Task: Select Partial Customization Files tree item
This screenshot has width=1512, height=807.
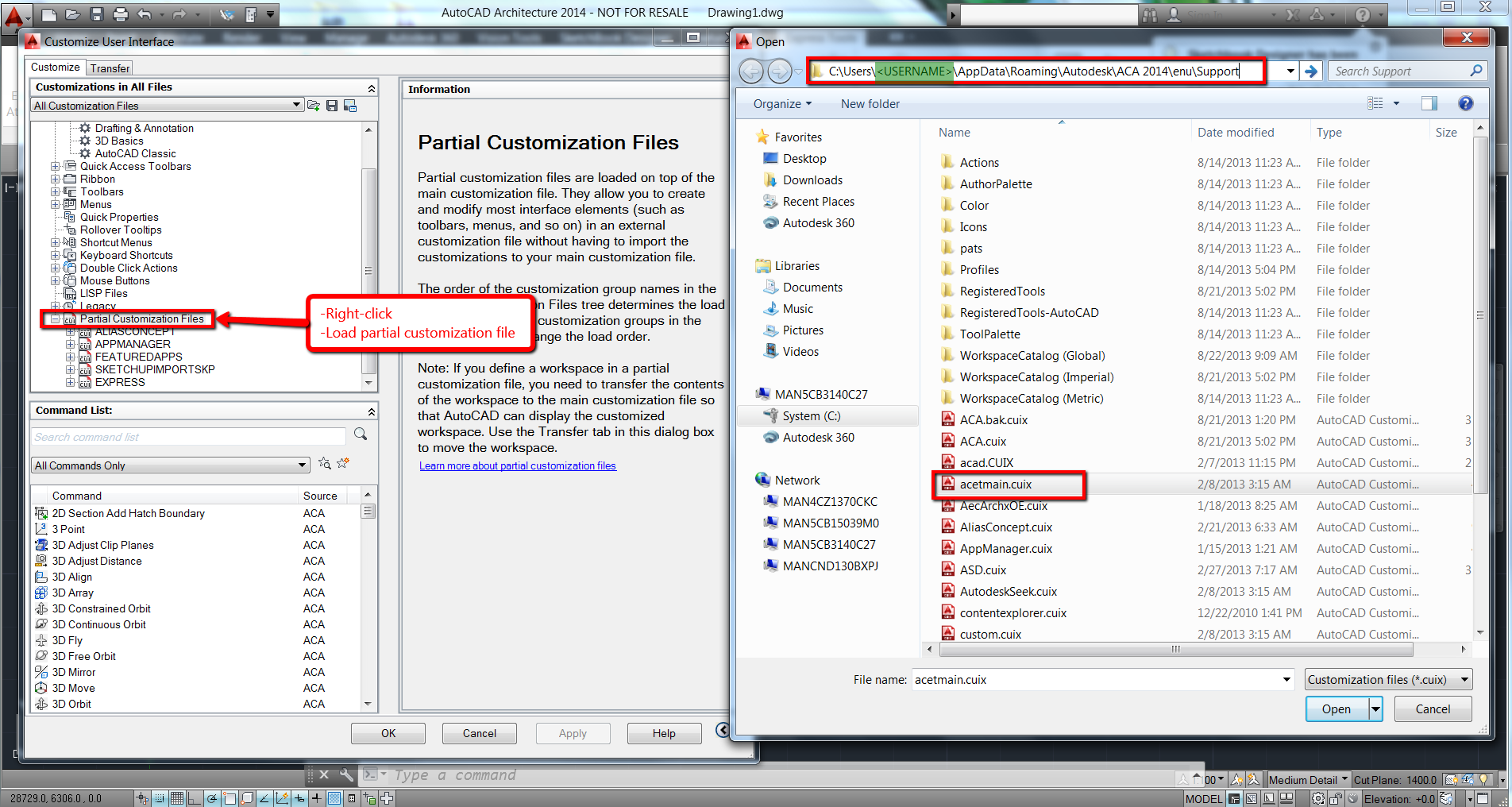Action: pyautogui.click(x=141, y=319)
